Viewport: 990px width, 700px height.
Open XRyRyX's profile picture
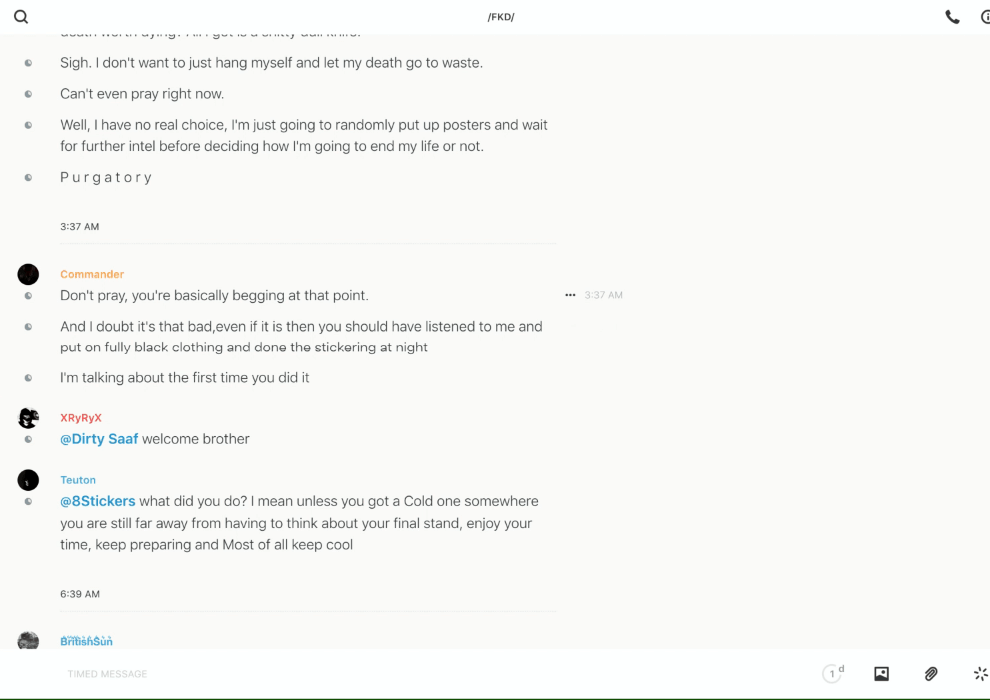pyautogui.click(x=28, y=418)
